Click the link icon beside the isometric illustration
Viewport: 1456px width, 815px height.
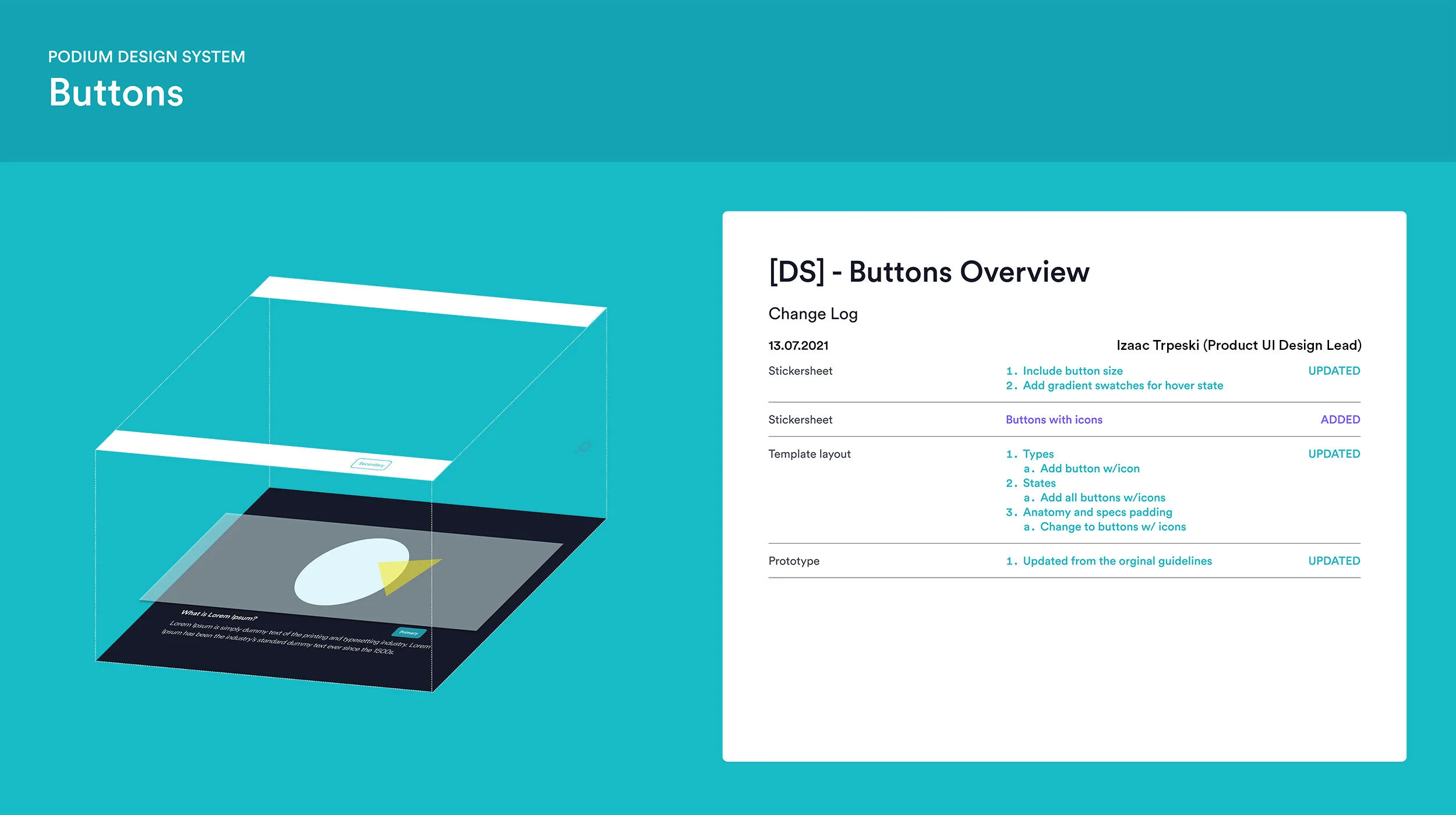583,447
